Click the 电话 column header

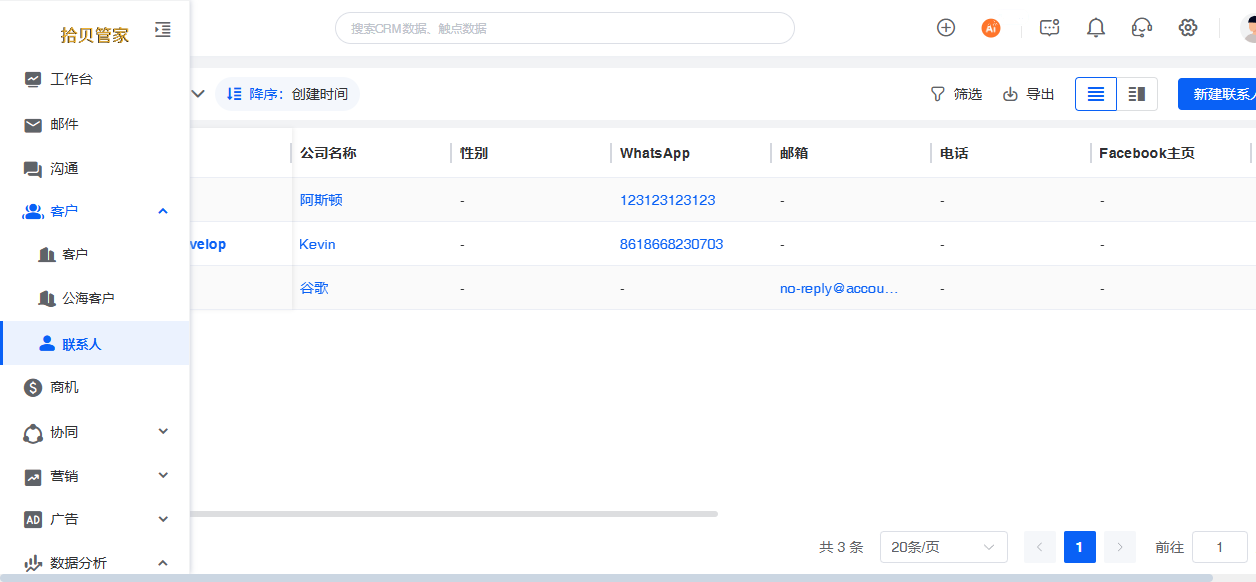point(954,153)
